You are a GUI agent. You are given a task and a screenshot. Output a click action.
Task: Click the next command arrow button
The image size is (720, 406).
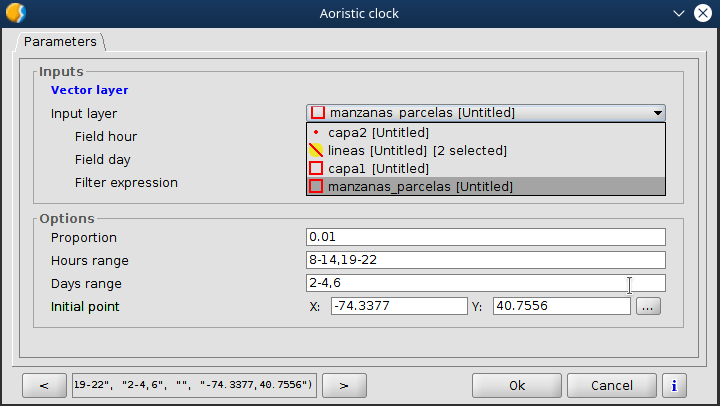pos(343,385)
